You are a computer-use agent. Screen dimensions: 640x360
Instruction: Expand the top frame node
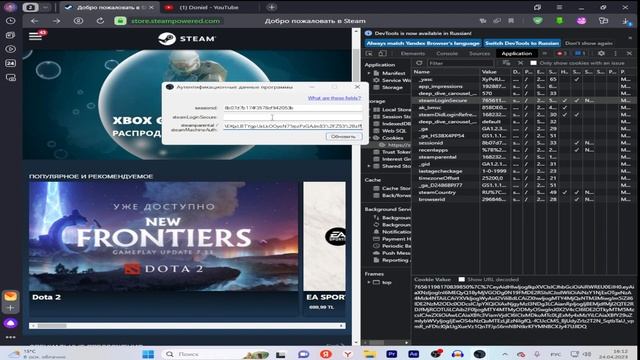tap(369, 282)
